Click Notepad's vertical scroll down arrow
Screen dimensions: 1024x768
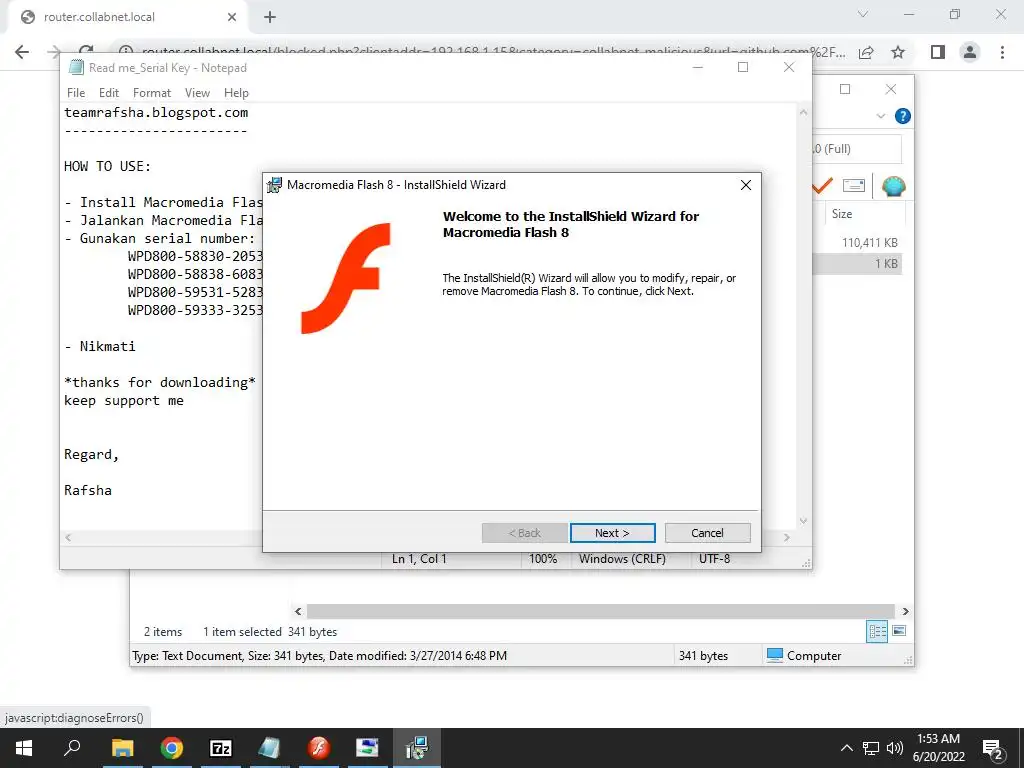[803, 521]
